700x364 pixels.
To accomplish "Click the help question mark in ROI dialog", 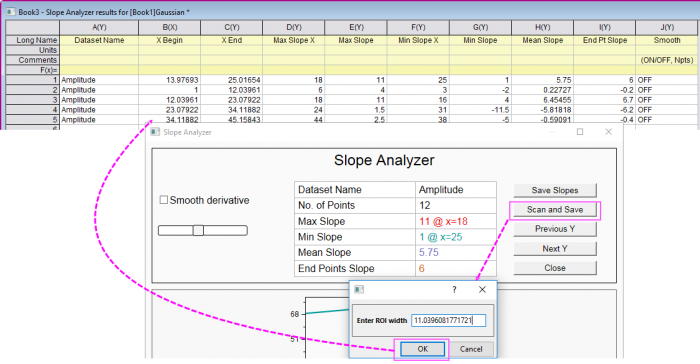I will (x=454, y=289).
